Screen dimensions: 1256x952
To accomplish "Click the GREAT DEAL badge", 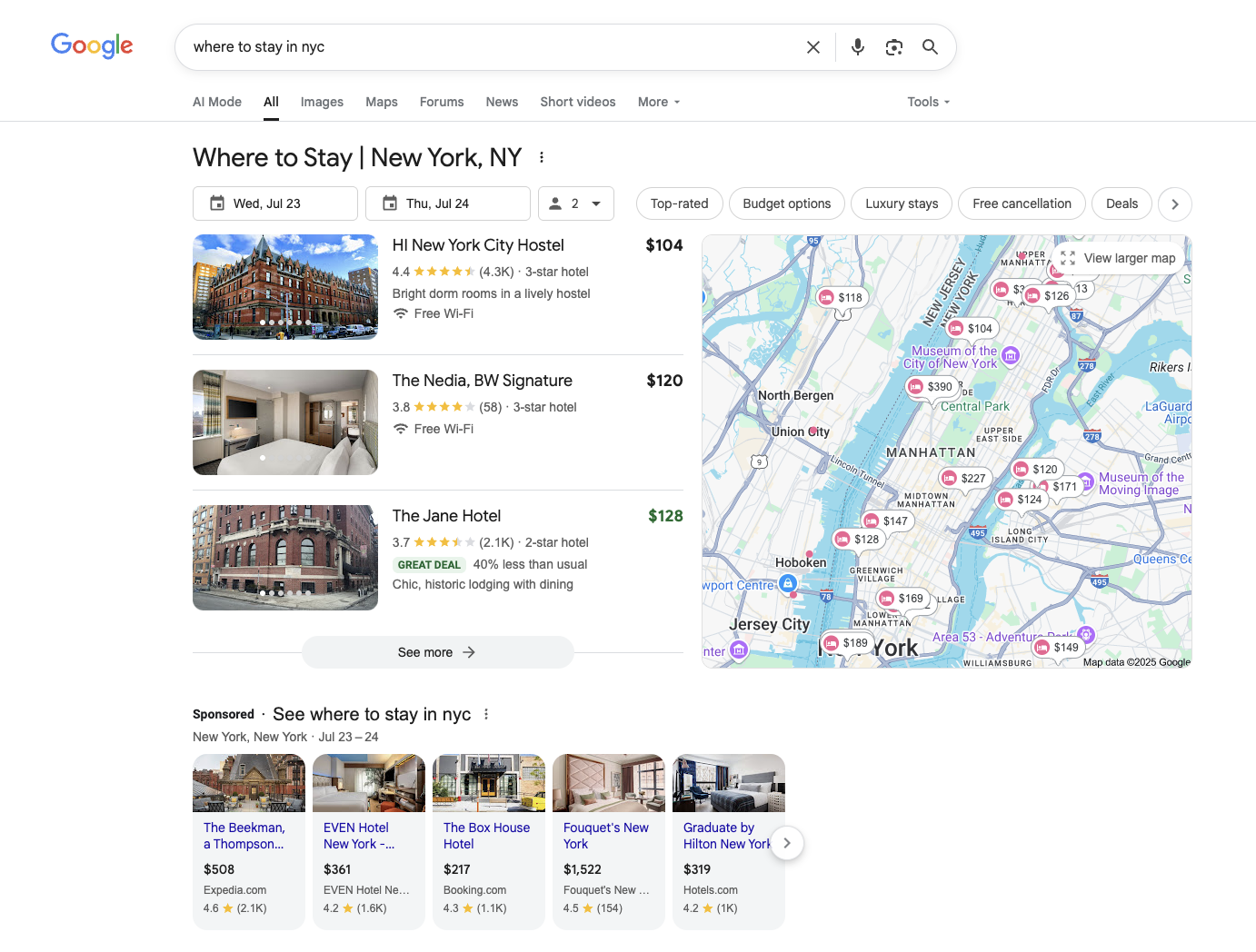I will (429, 564).
